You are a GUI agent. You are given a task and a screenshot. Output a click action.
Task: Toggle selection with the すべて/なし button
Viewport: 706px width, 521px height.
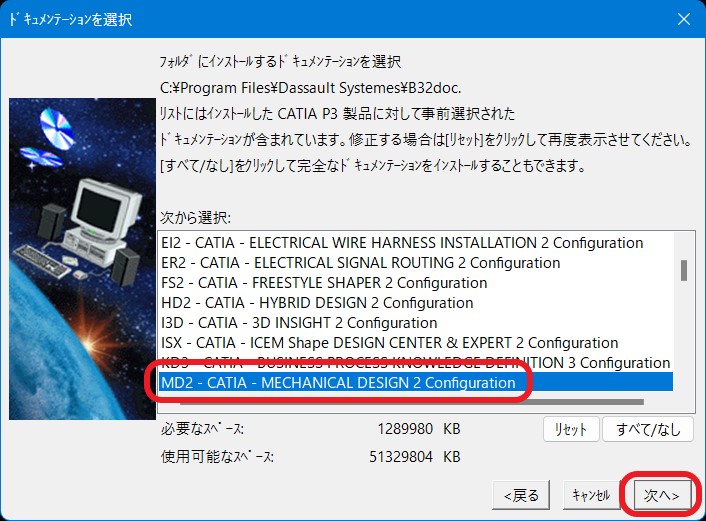tap(648, 429)
